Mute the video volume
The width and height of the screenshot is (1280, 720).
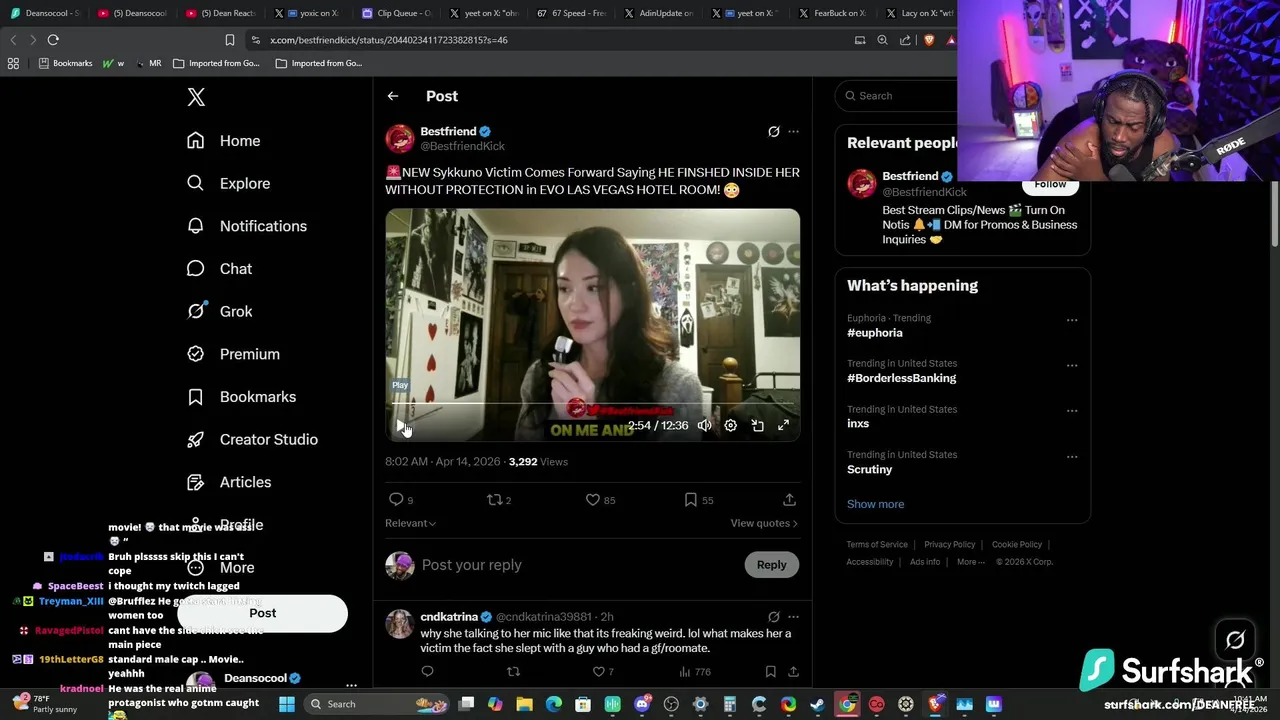click(x=704, y=426)
